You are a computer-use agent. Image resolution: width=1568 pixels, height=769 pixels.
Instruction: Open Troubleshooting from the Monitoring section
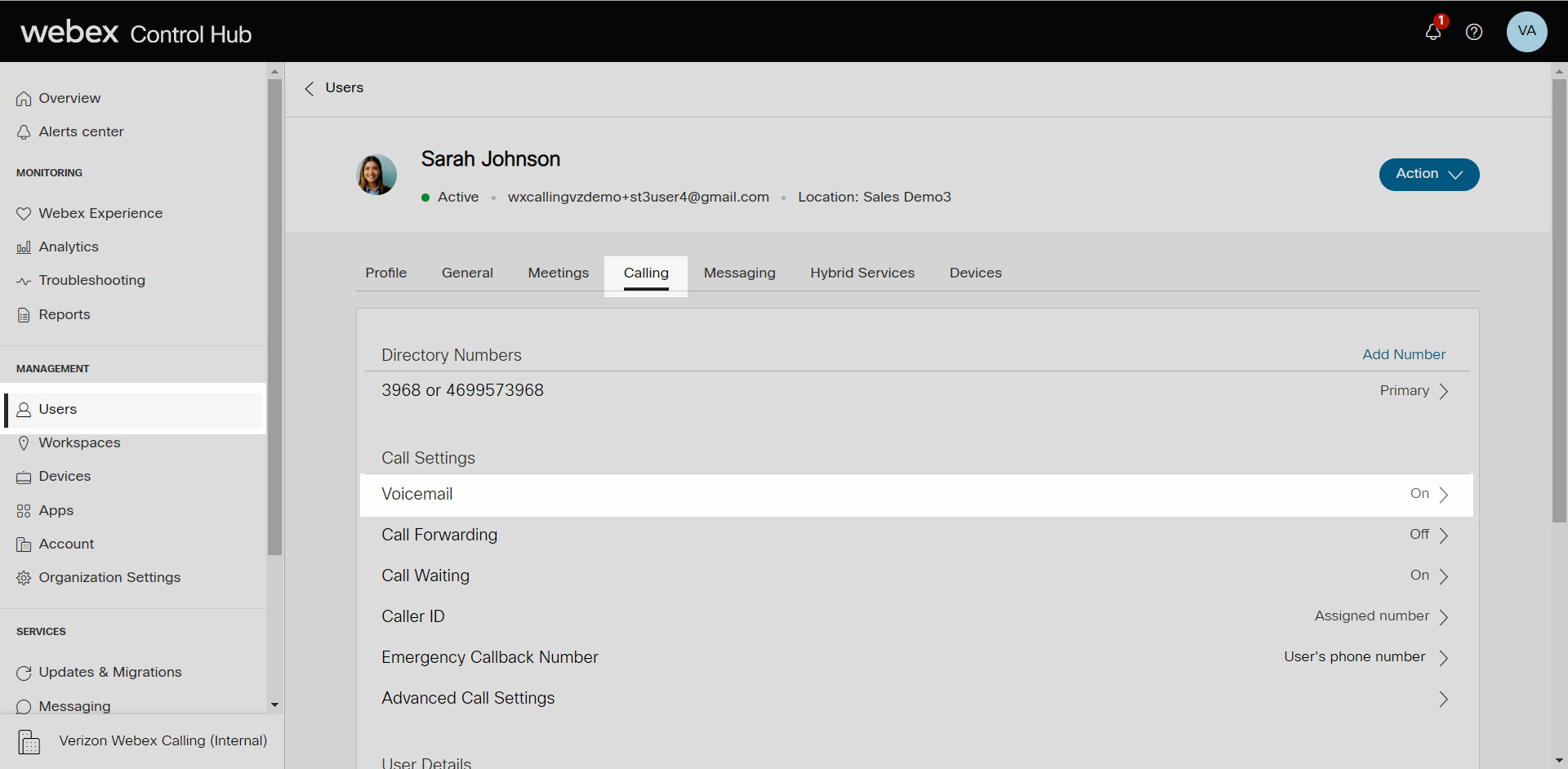tap(24, 280)
